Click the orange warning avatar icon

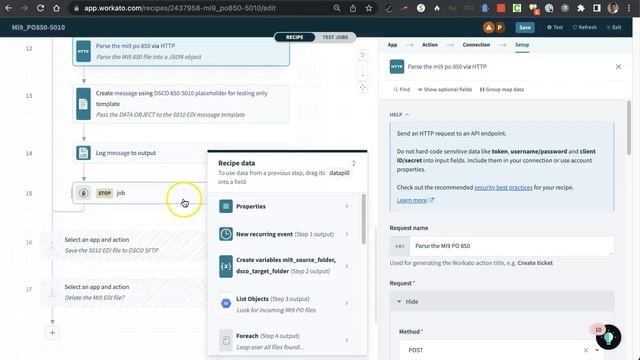[x=488, y=27]
